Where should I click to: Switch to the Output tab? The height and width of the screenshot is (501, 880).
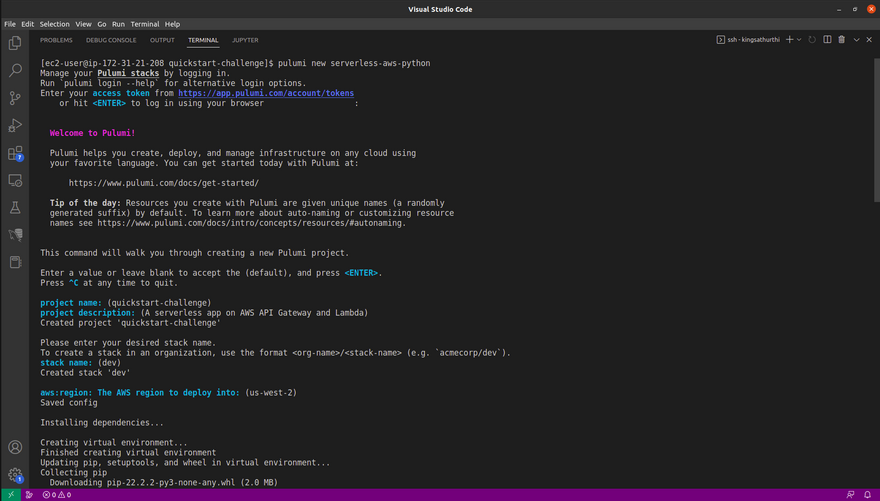(162, 40)
